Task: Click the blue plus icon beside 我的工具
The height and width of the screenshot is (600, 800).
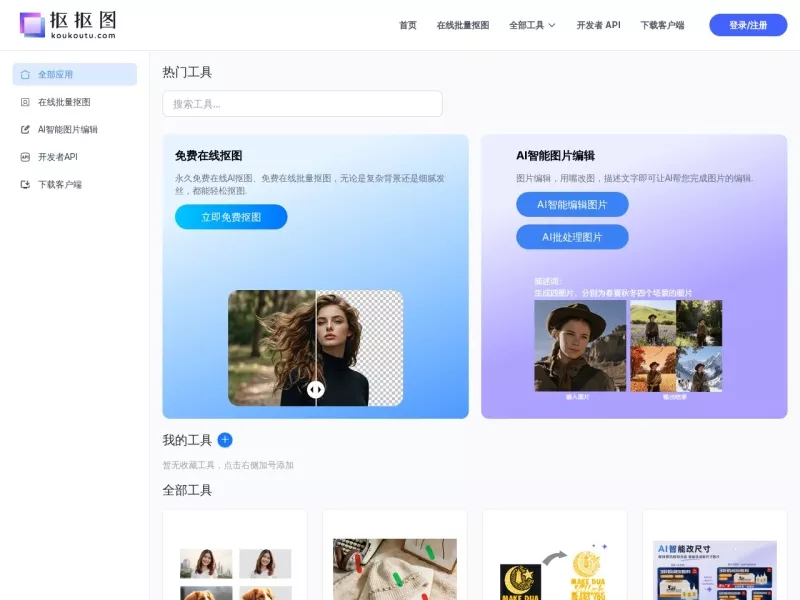Action: (225, 440)
